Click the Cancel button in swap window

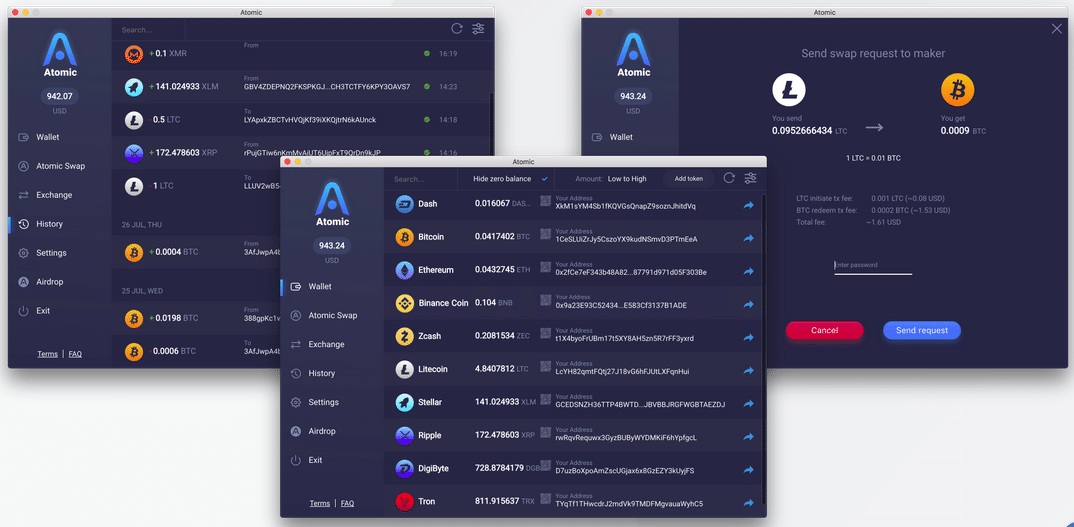tap(825, 330)
